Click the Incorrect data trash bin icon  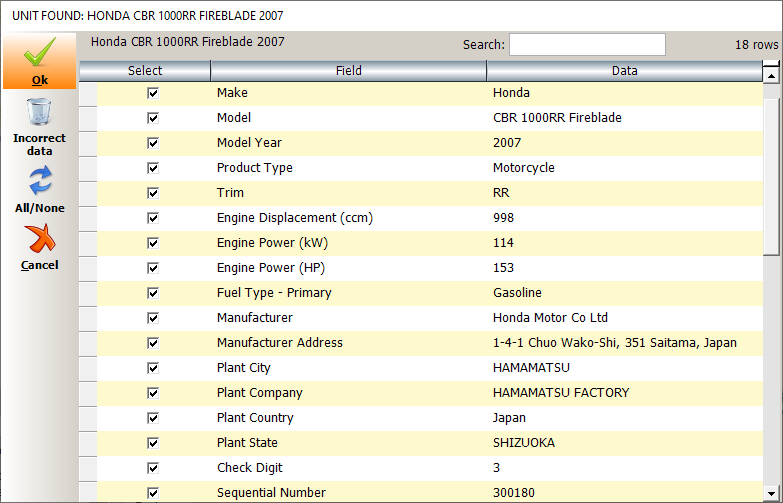pos(39,112)
